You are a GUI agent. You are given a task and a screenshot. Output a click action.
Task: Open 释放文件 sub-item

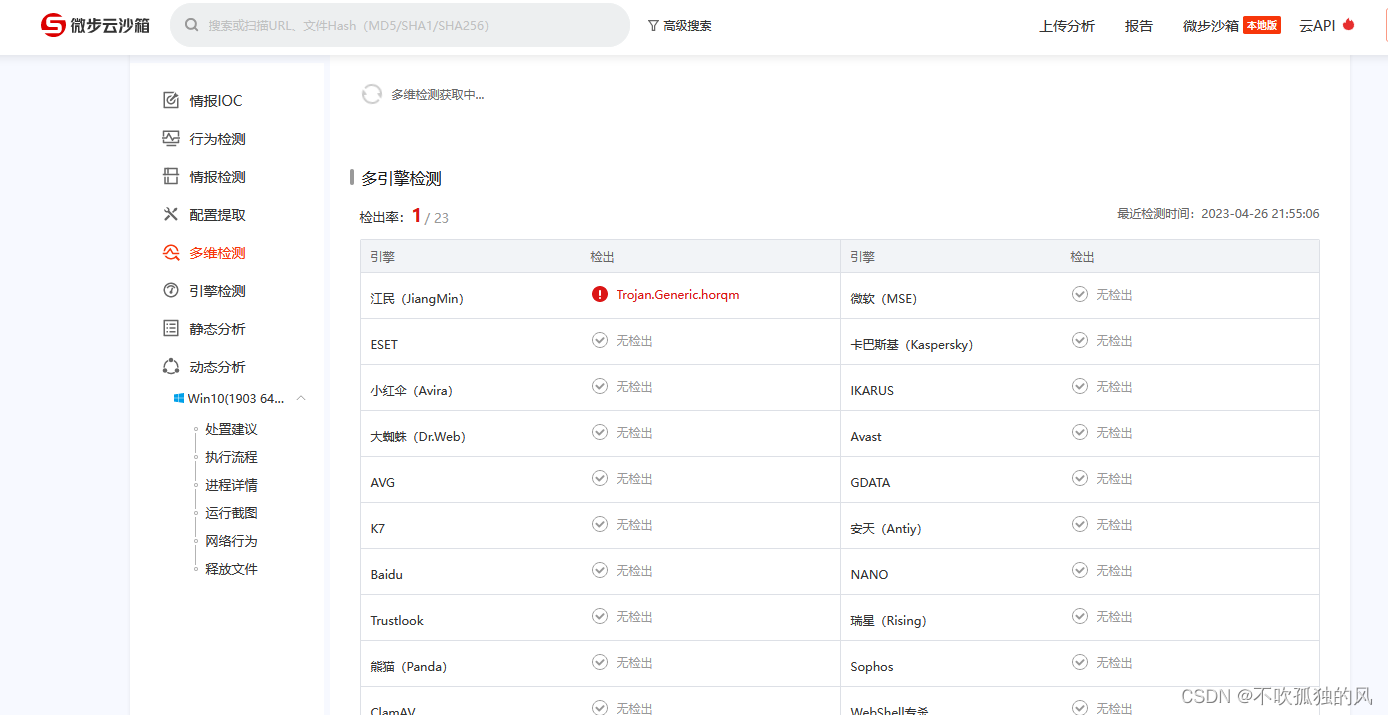231,569
